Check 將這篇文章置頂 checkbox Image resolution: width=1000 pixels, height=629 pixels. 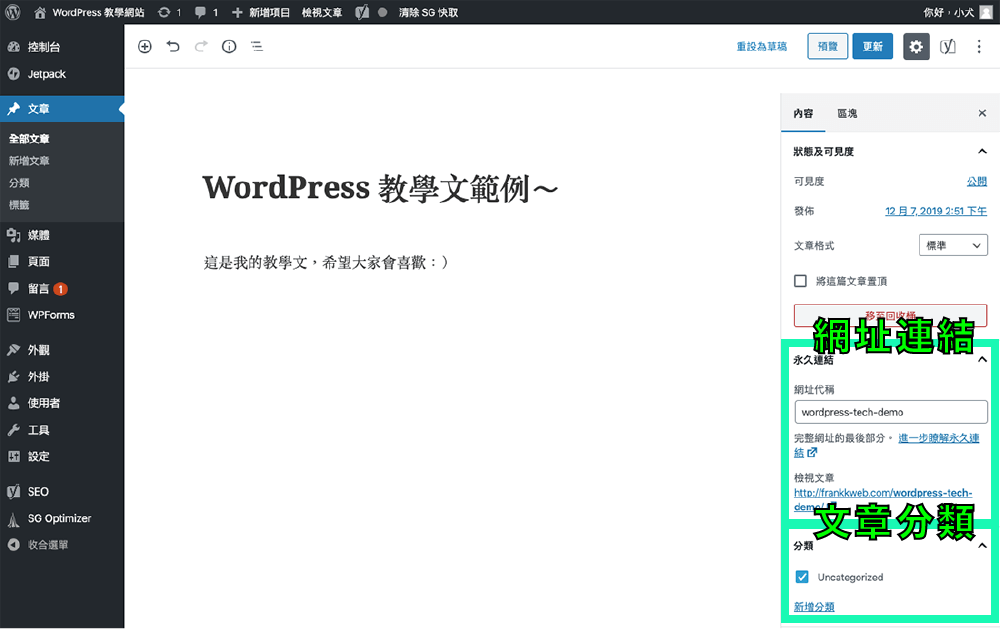pos(800,281)
